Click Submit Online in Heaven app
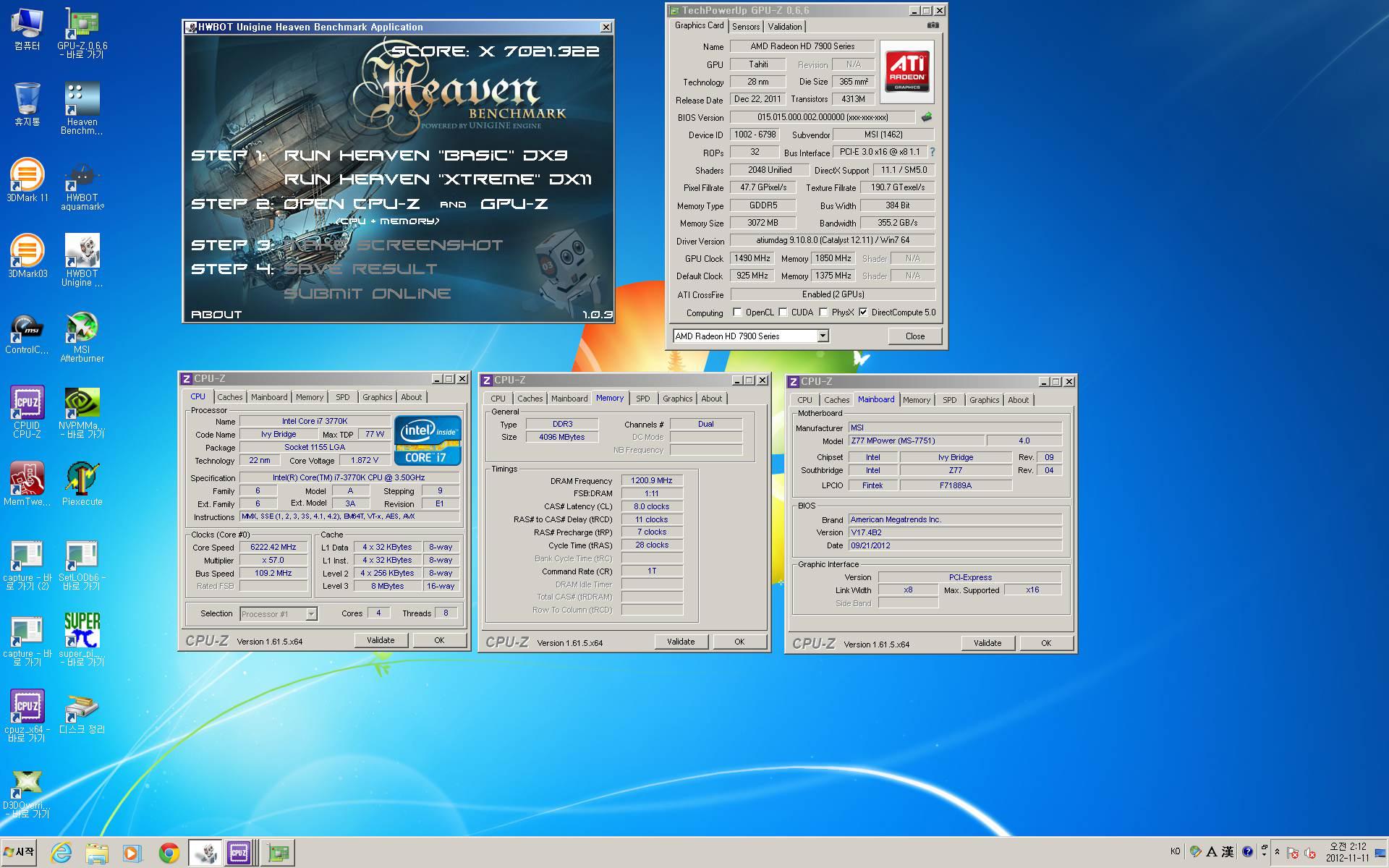 [368, 293]
